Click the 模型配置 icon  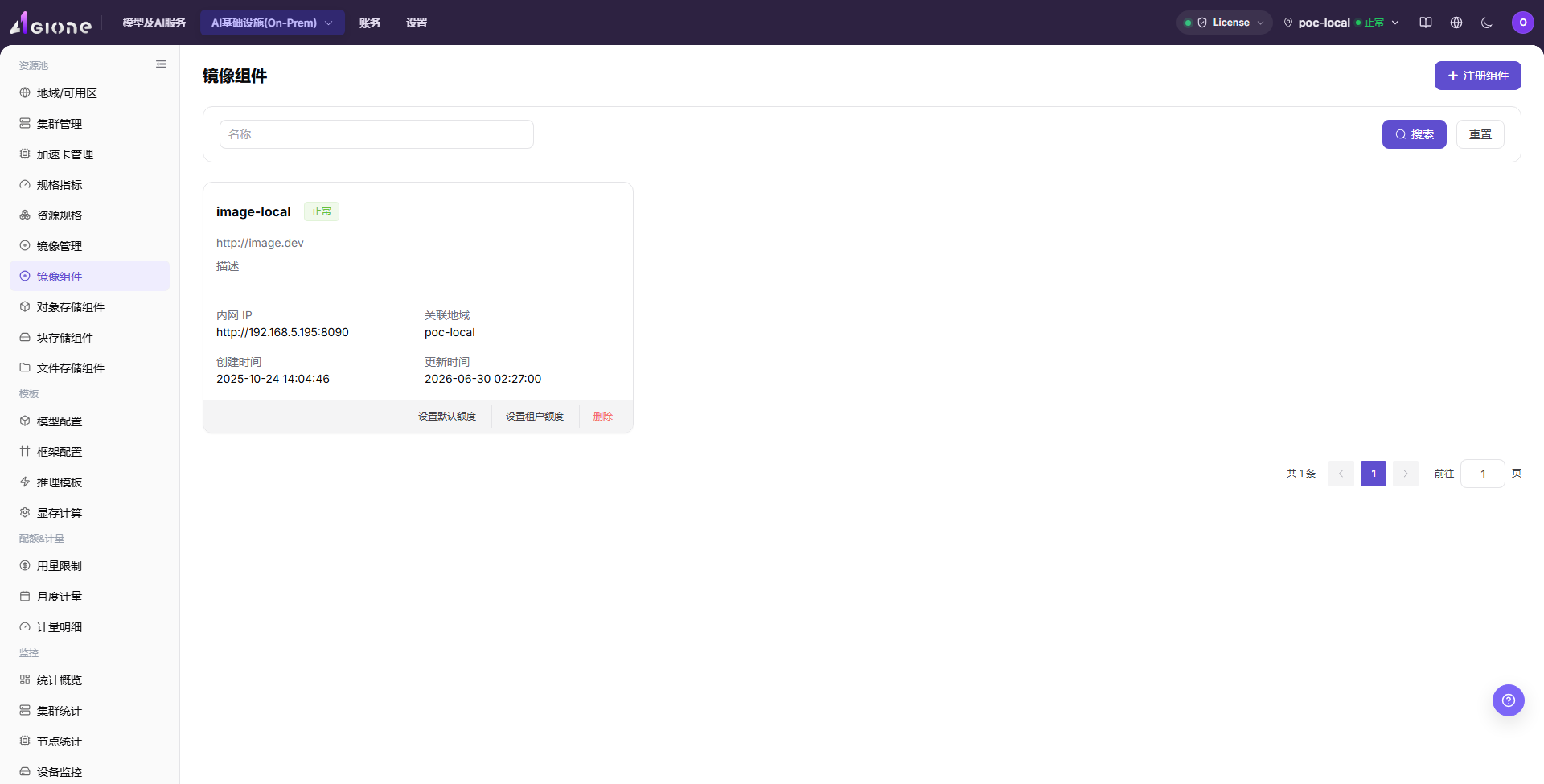pyautogui.click(x=25, y=421)
